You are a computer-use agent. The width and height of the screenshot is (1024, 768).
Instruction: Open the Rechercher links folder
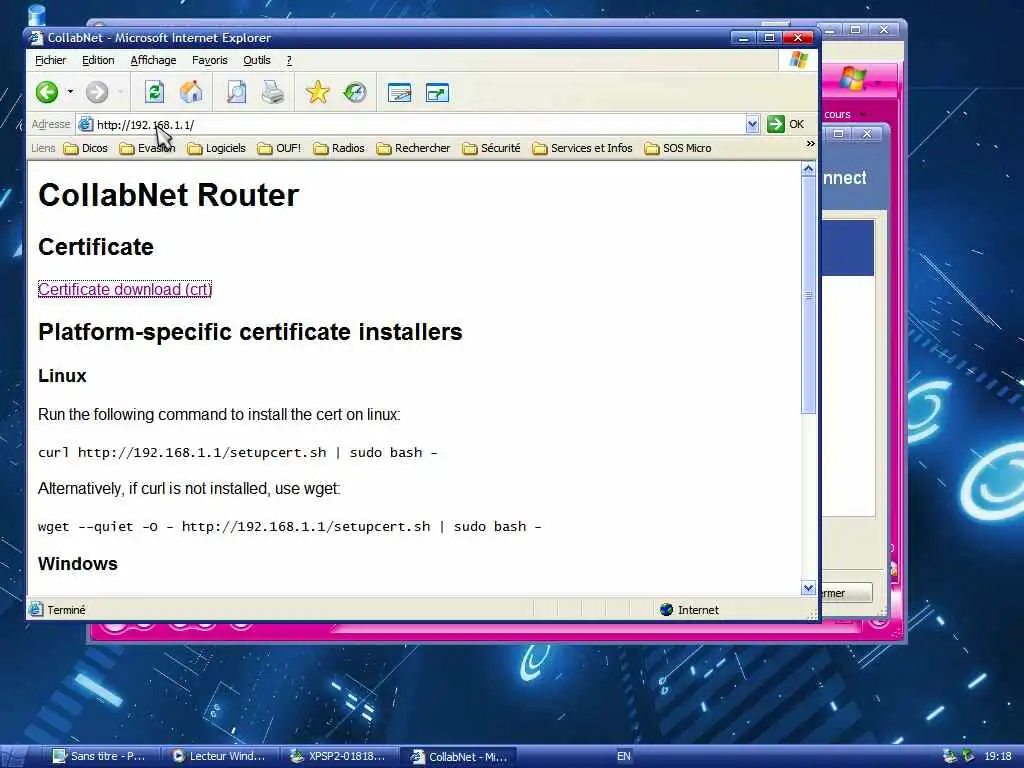(x=413, y=148)
